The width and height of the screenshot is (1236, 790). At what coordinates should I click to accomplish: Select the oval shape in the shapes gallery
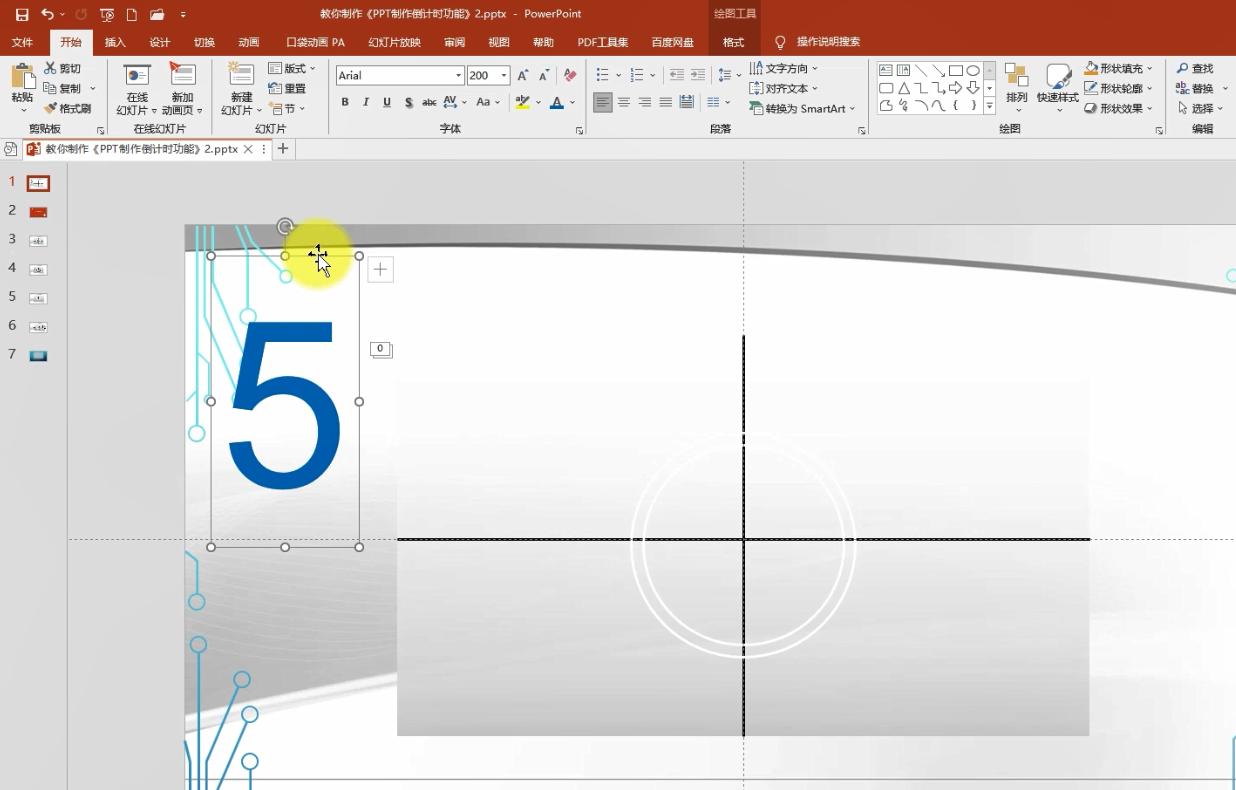click(x=973, y=70)
